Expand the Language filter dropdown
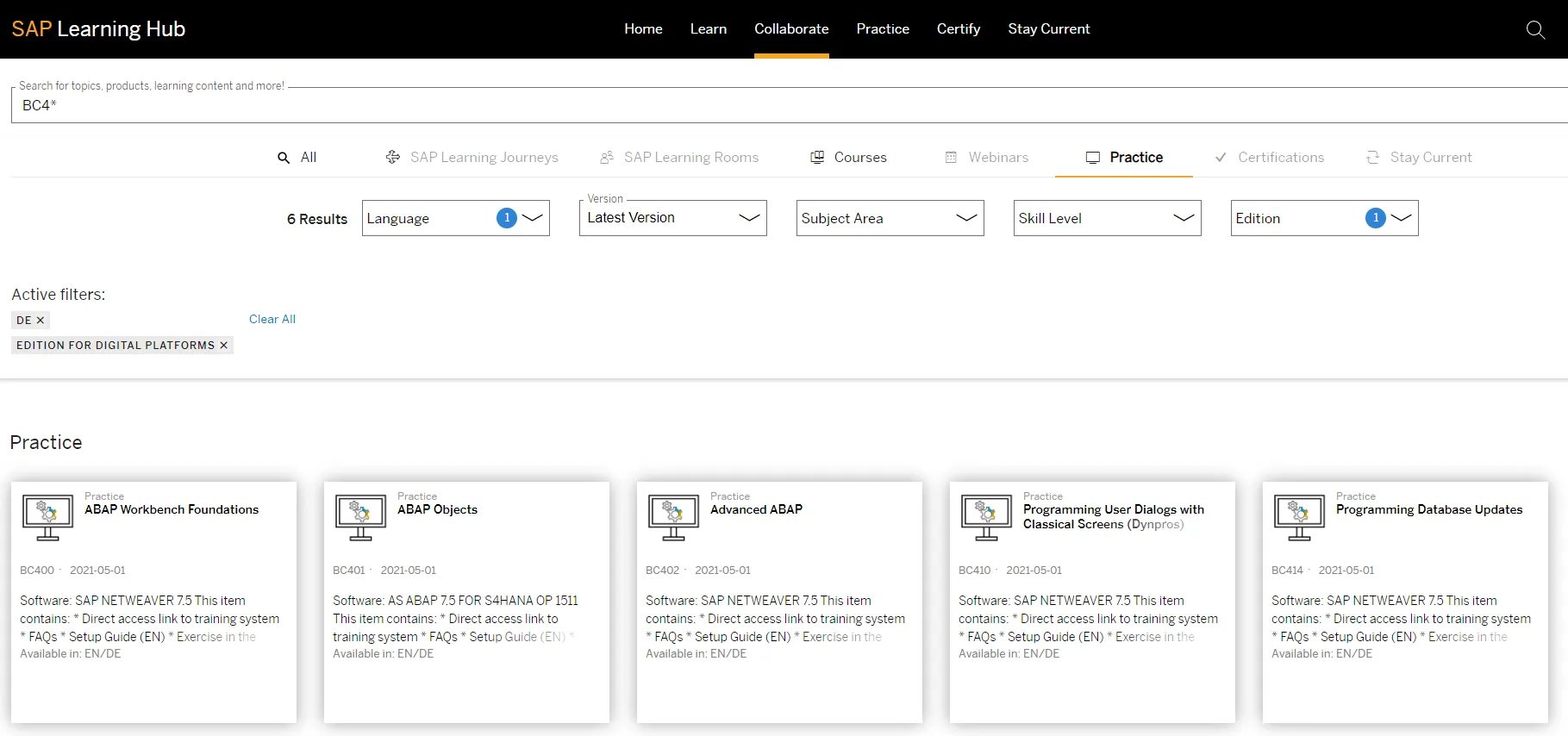Viewport: 1568px width, 736px height. tap(455, 218)
